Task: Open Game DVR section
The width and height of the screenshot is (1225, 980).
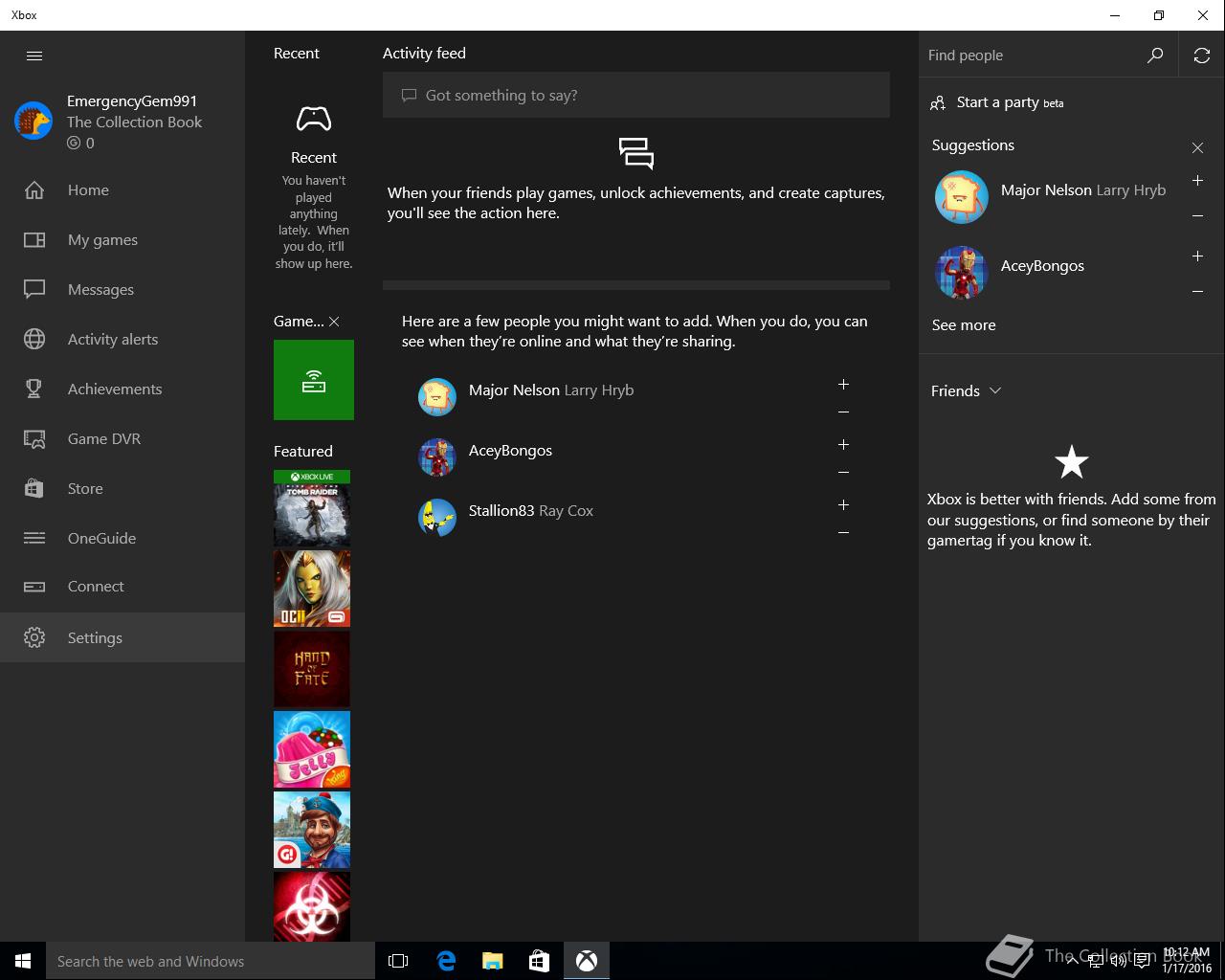Action: click(x=122, y=438)
